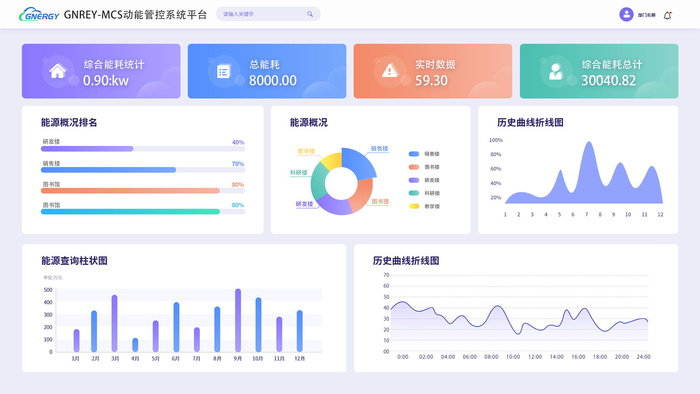Toggle the yellow 教学楼 legend swatch
700x394 pixels.
(414, 206)
